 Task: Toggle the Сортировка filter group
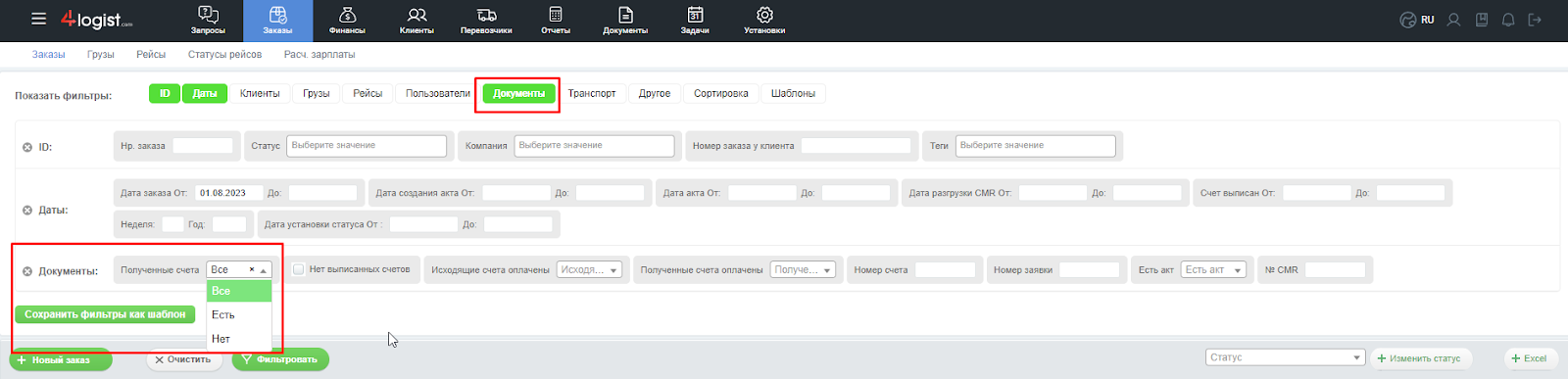721,93
